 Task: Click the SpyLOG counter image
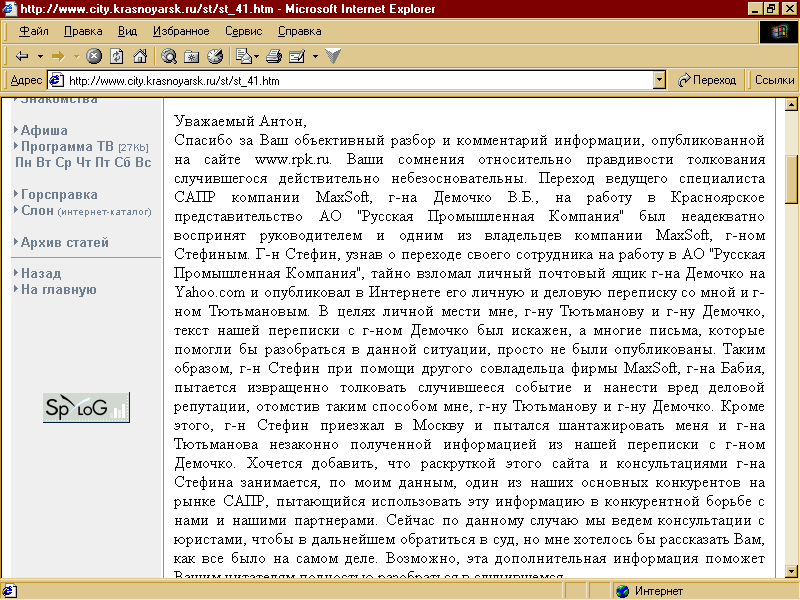point(86,407)
